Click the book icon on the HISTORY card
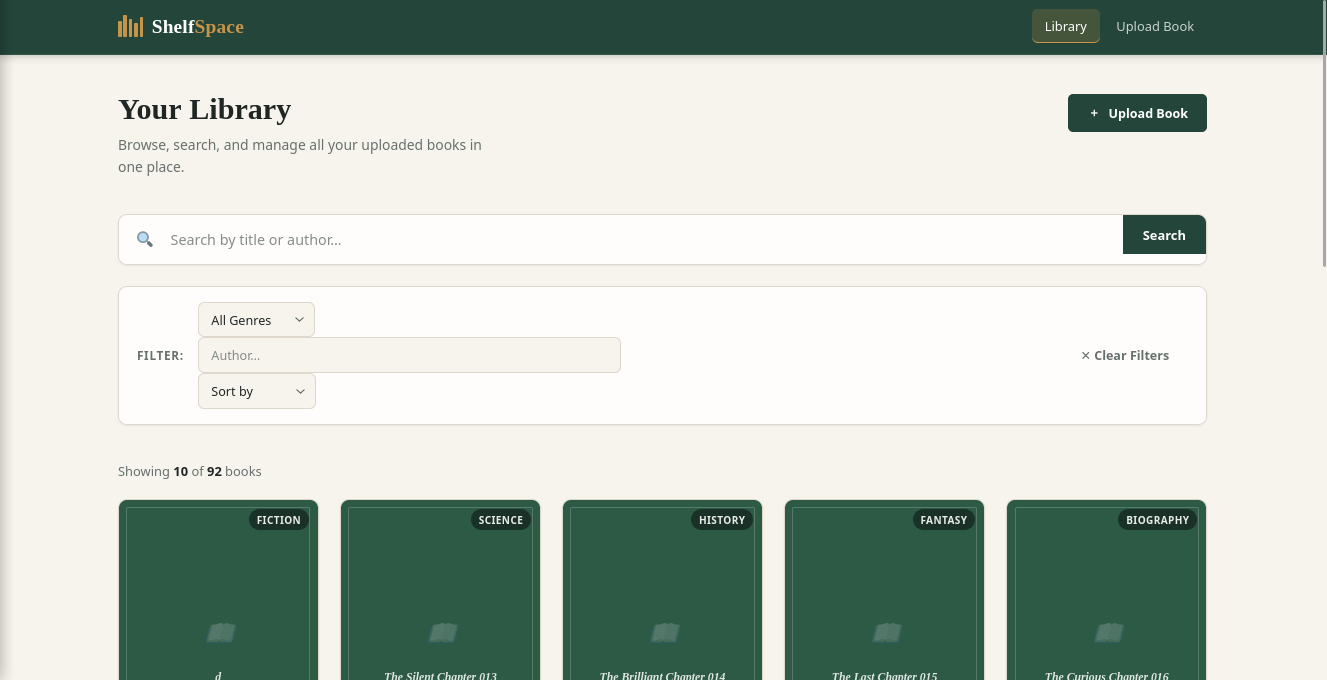The height and width of the screenshot is (680, 1327). (x=664, y=632)
